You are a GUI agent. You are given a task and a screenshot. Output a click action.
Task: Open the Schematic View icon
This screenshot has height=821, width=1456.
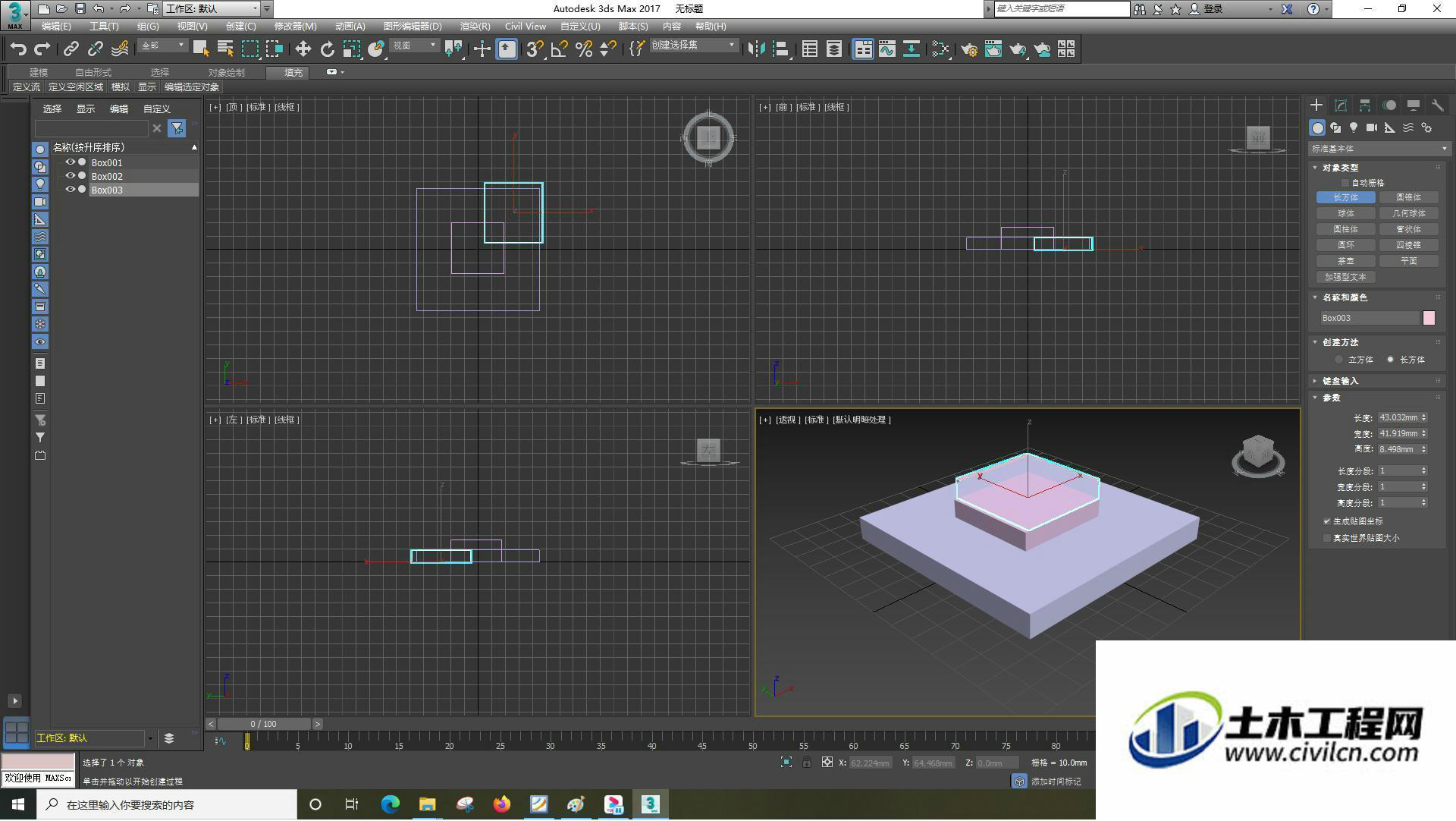912,49
